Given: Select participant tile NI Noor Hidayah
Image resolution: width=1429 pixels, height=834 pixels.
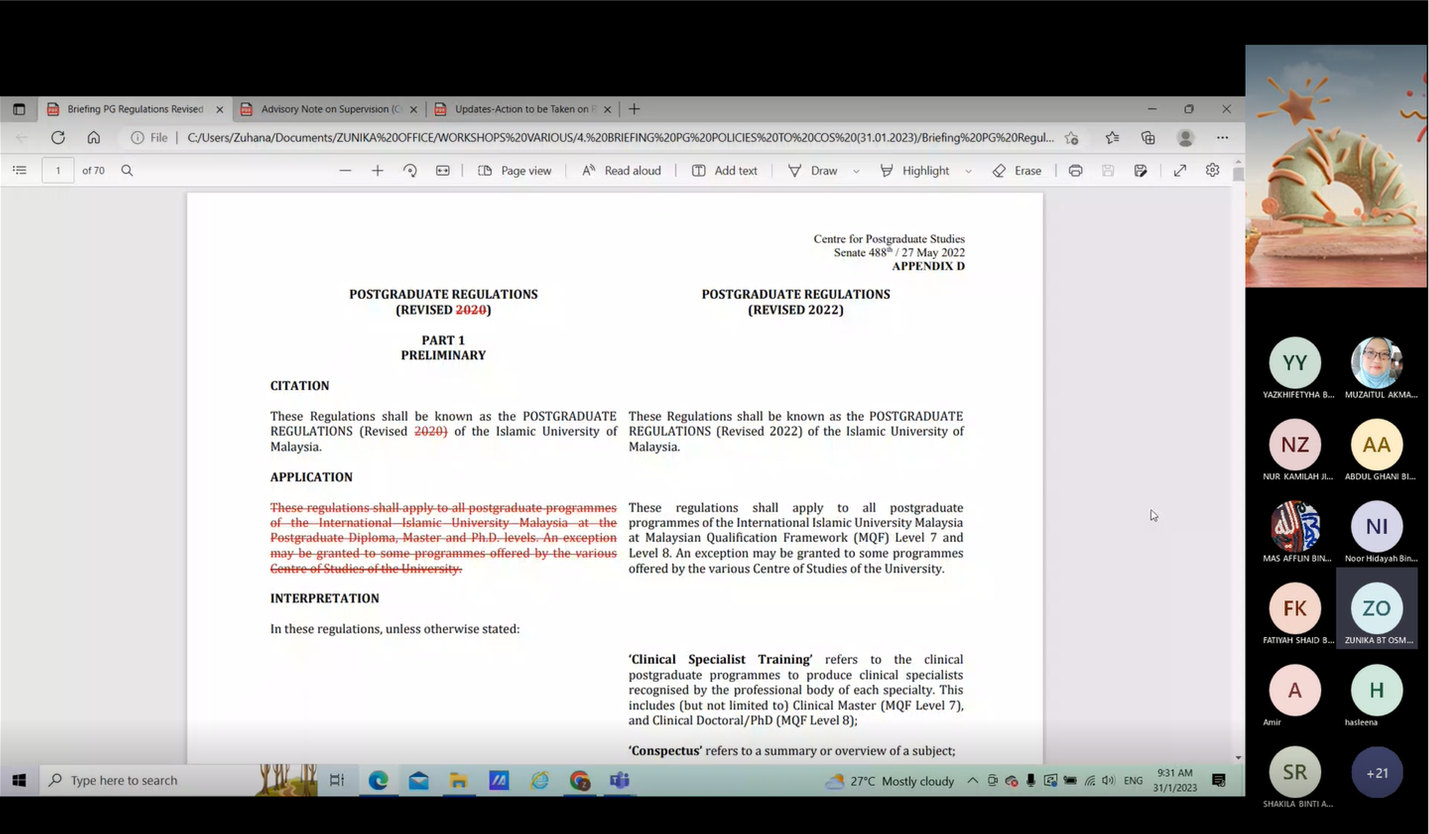Looking at the screenshot, I should pos(1377,532).
